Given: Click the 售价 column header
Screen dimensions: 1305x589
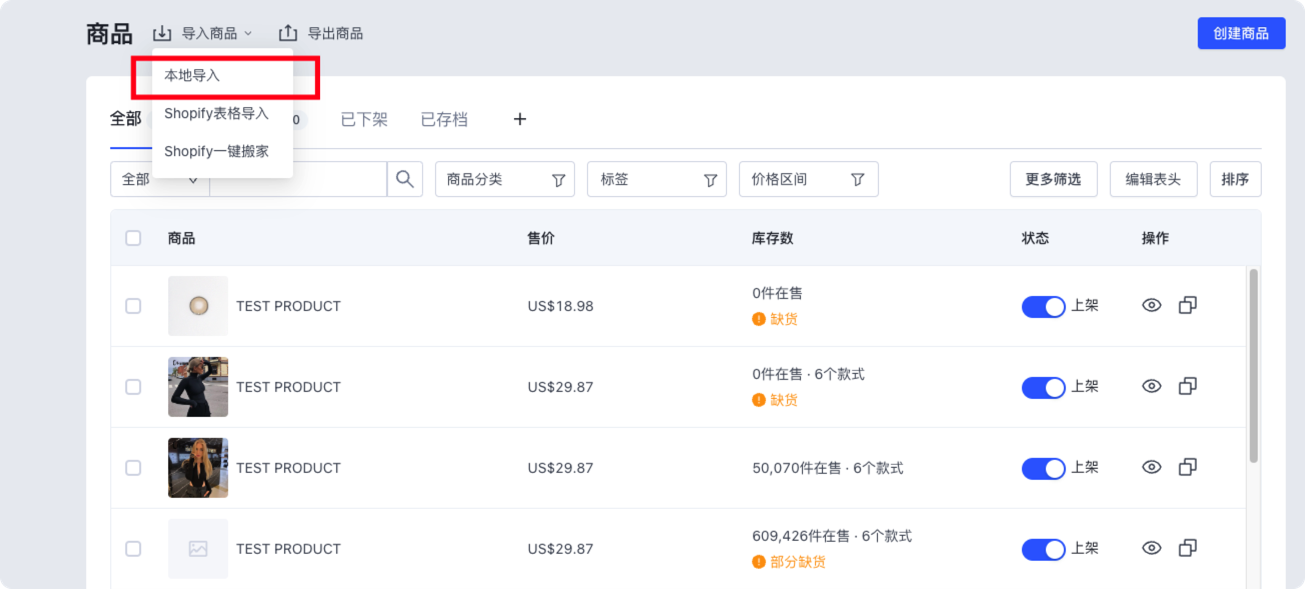Looking at the screenshot, I should [541, 238].
